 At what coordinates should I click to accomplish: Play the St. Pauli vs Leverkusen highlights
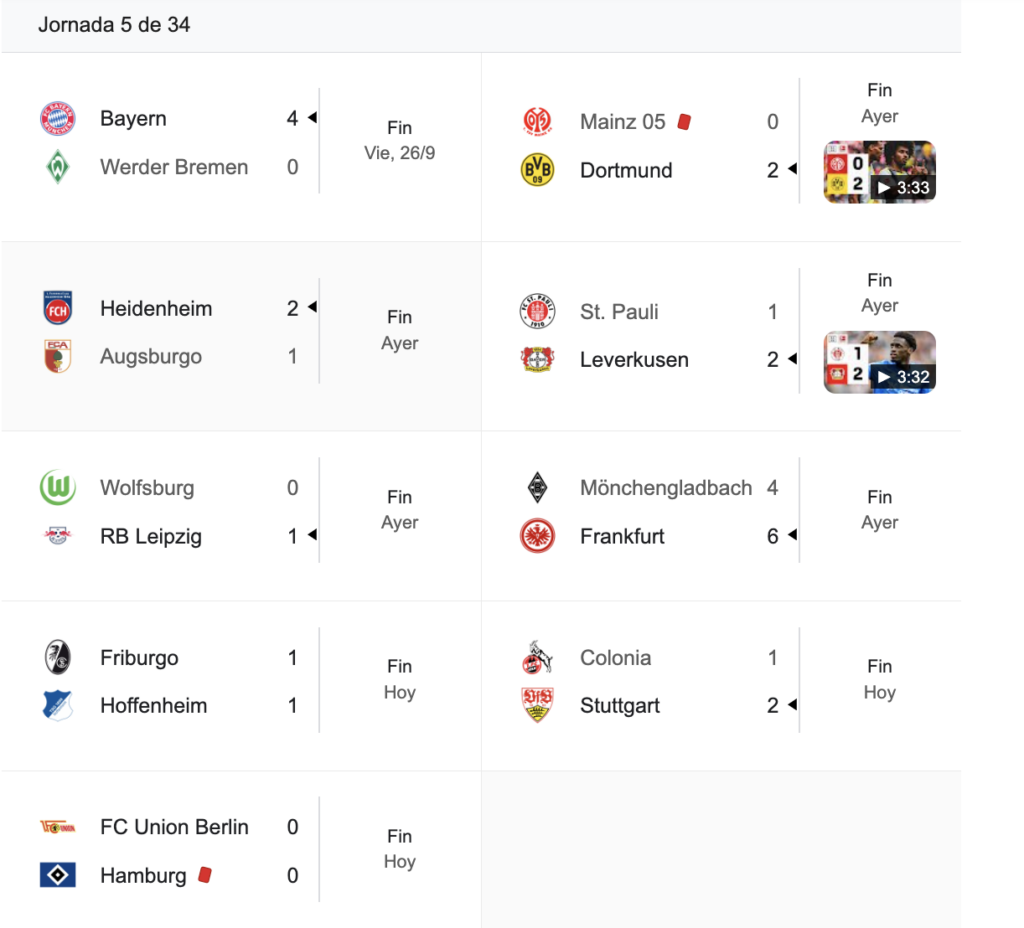click(x=879, y=362)
